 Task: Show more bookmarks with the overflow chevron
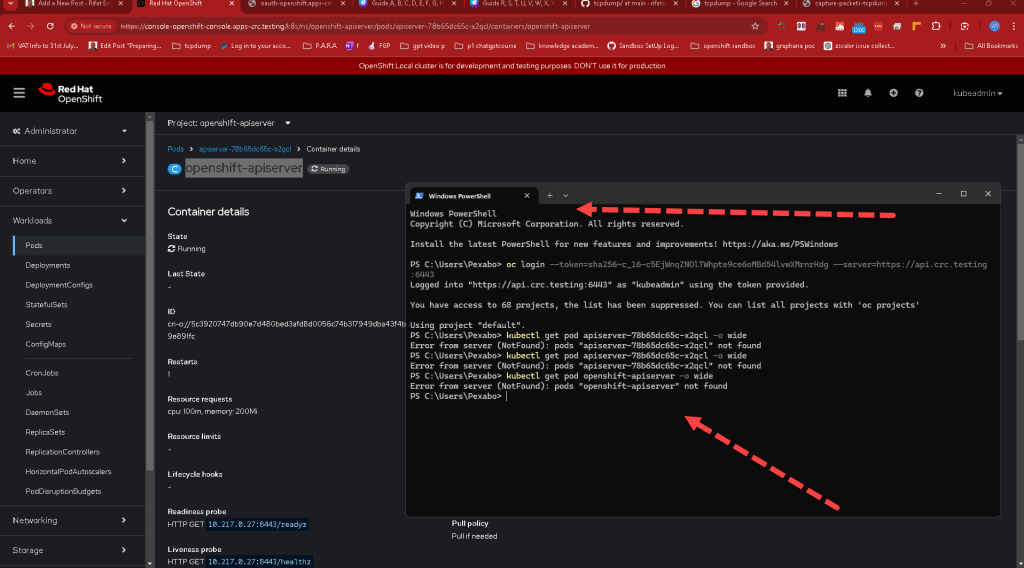943,46
